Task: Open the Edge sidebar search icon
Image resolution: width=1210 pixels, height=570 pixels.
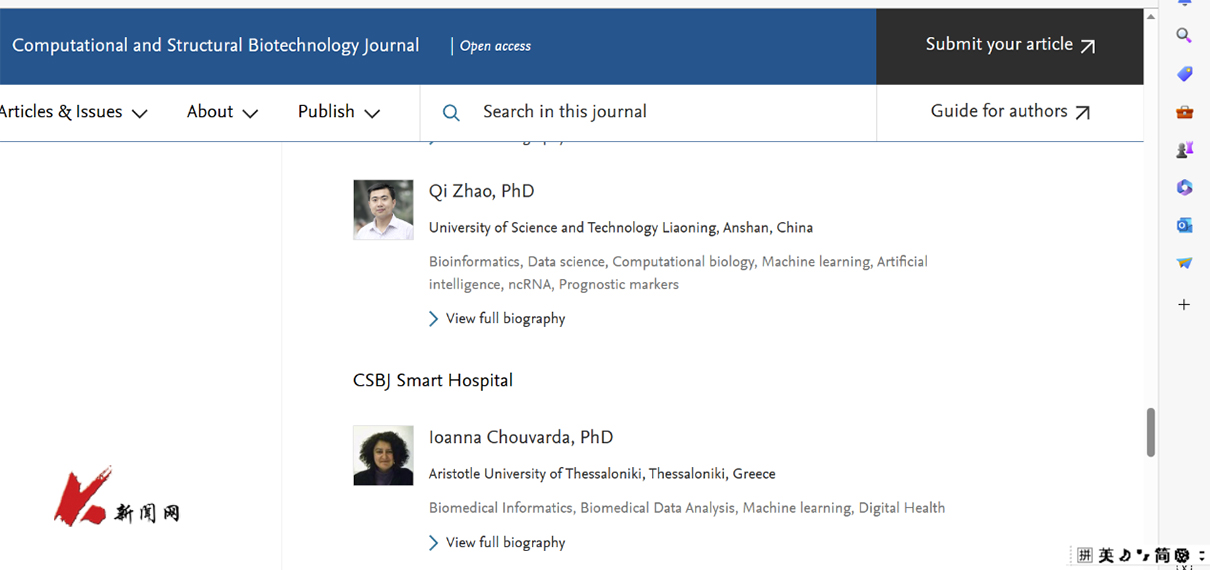Action: (x=1184, y=36)
